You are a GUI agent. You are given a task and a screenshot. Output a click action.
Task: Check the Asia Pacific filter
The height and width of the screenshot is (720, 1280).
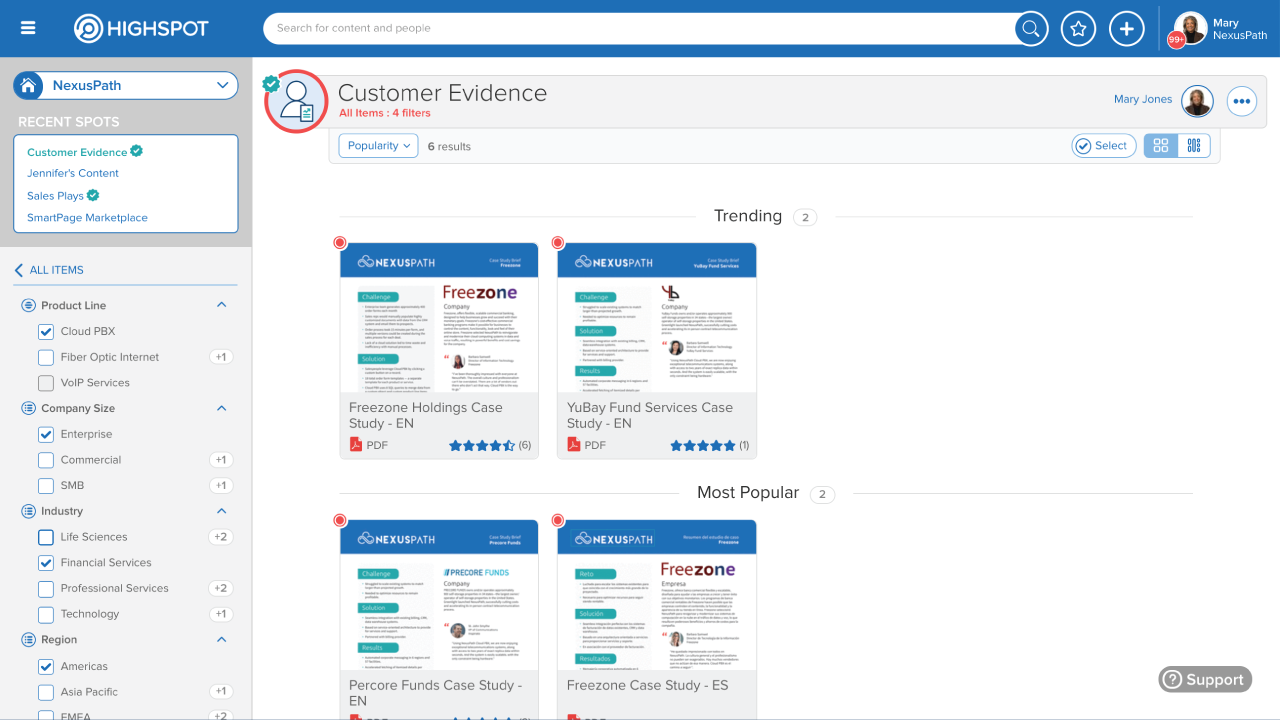coord(46,692)
